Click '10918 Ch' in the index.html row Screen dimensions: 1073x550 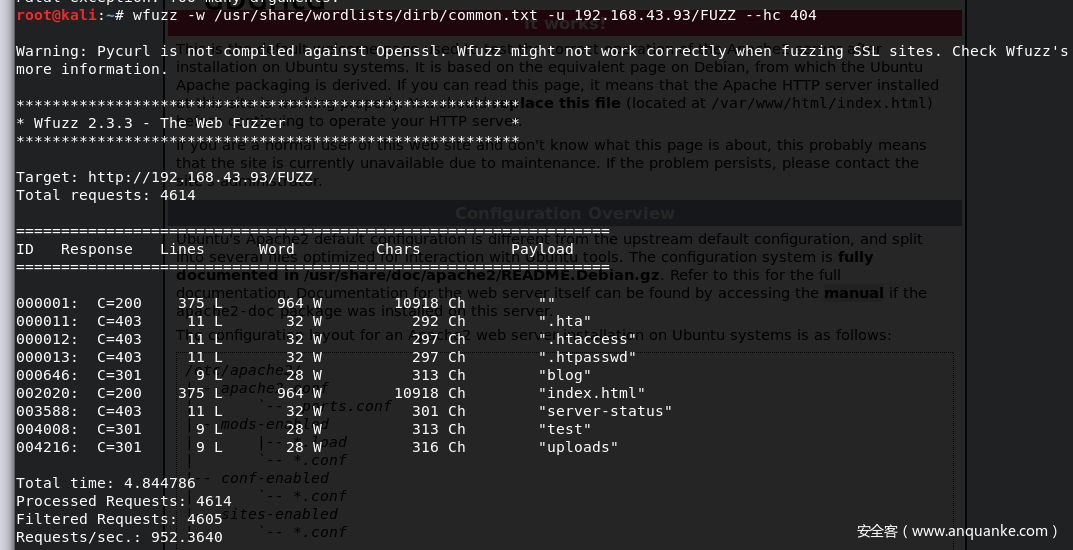coord(430,393)
